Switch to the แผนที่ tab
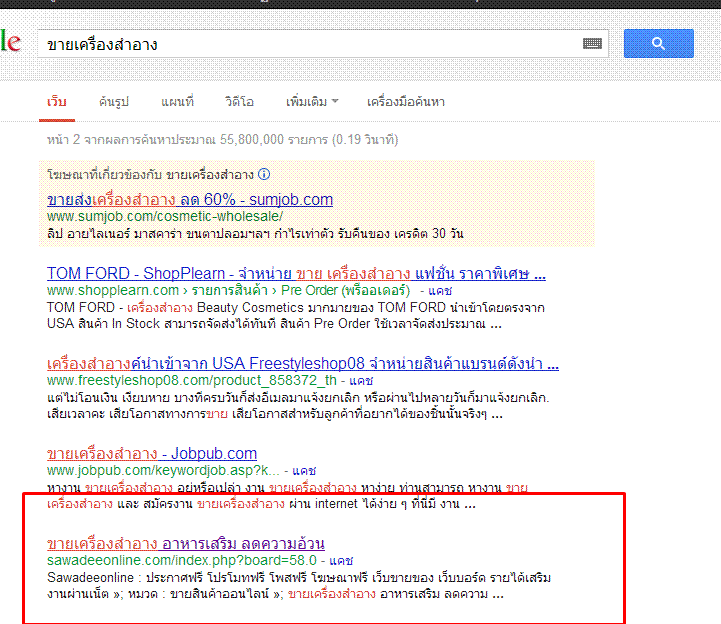Image resolution: width=721 pixels, height=624 pixels. (x=177, y=102)
